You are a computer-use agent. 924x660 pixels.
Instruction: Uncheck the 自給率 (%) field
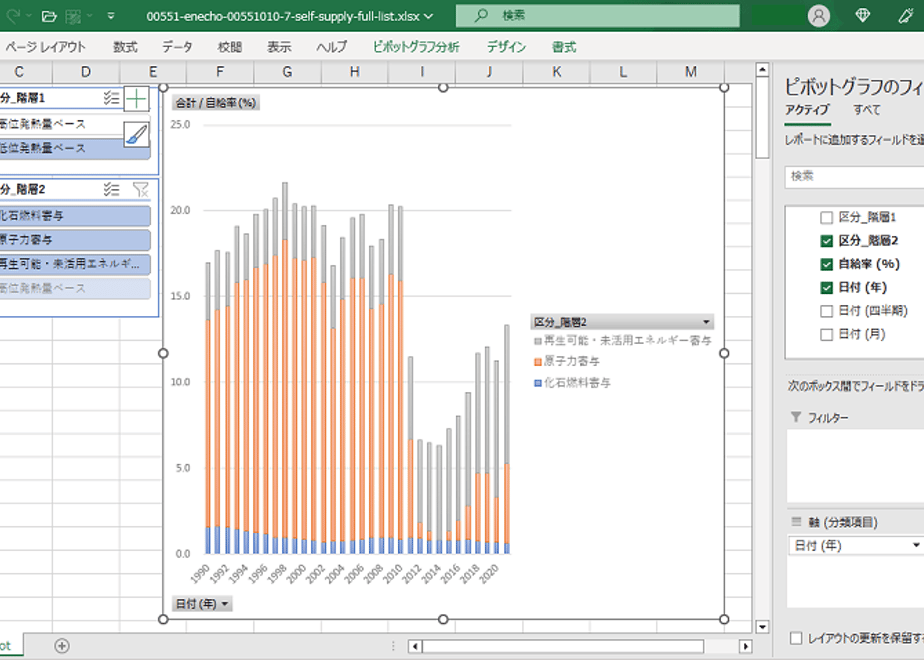pos(827,264)
